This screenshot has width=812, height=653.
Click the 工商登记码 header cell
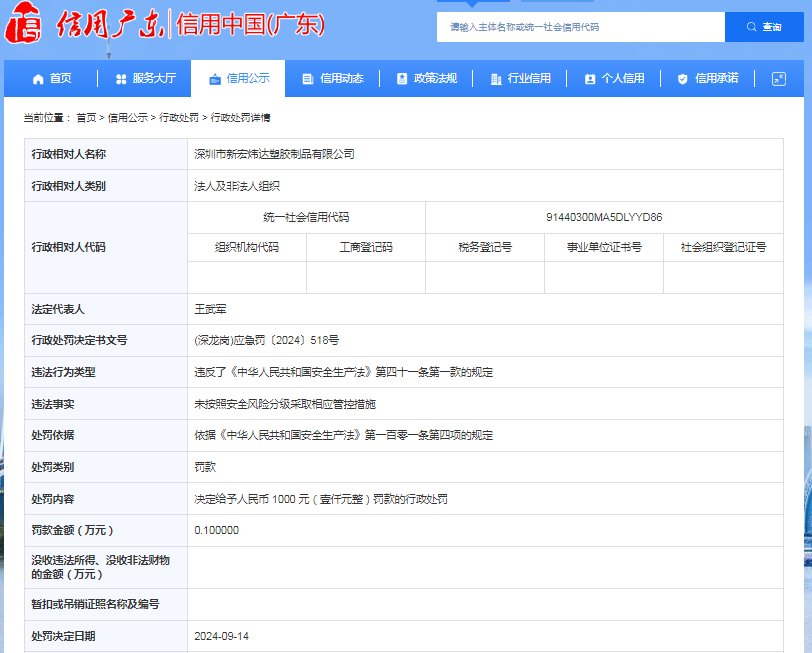pos(366,247)
